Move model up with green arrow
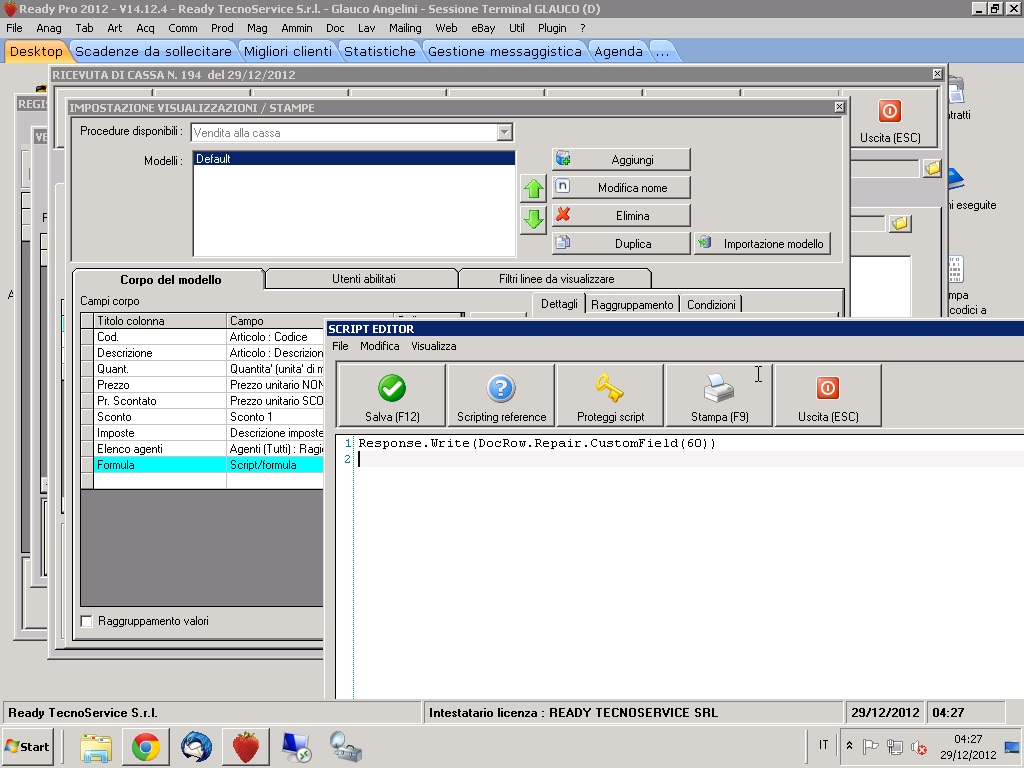The height and width of the screenshot is (768, 1024). (x=534, y=189)
